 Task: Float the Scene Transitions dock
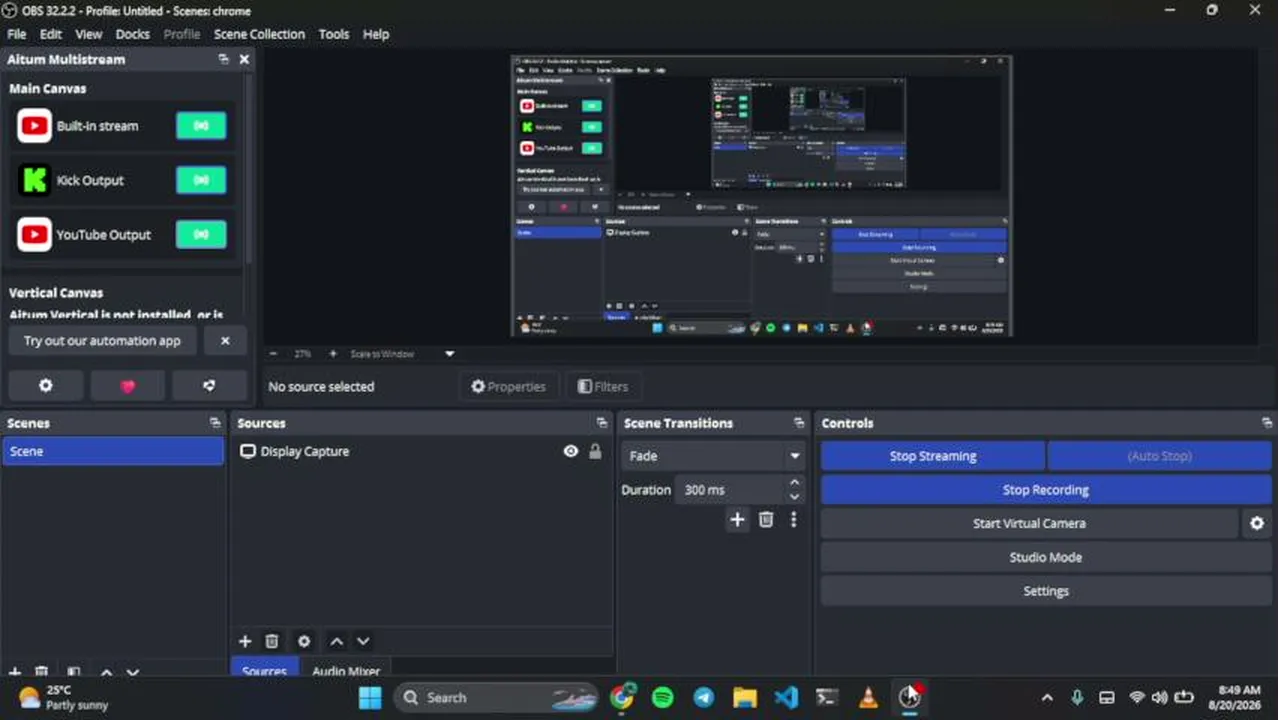[x=798, y=423]
